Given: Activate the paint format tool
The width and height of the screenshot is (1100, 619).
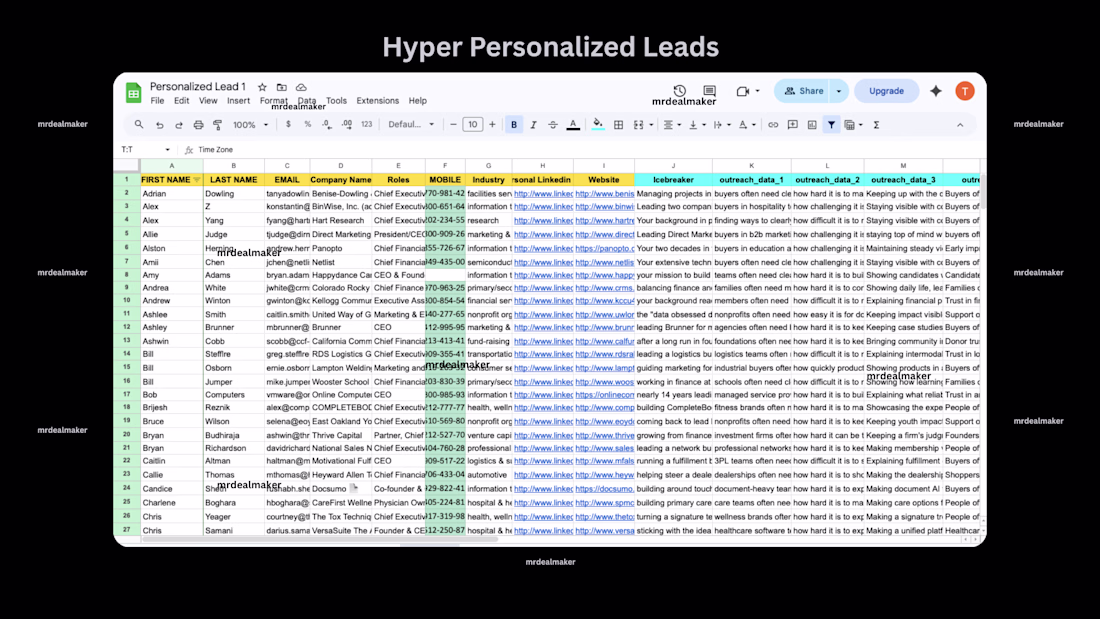Looking at the screenshot, I should (x=217, y=125).
